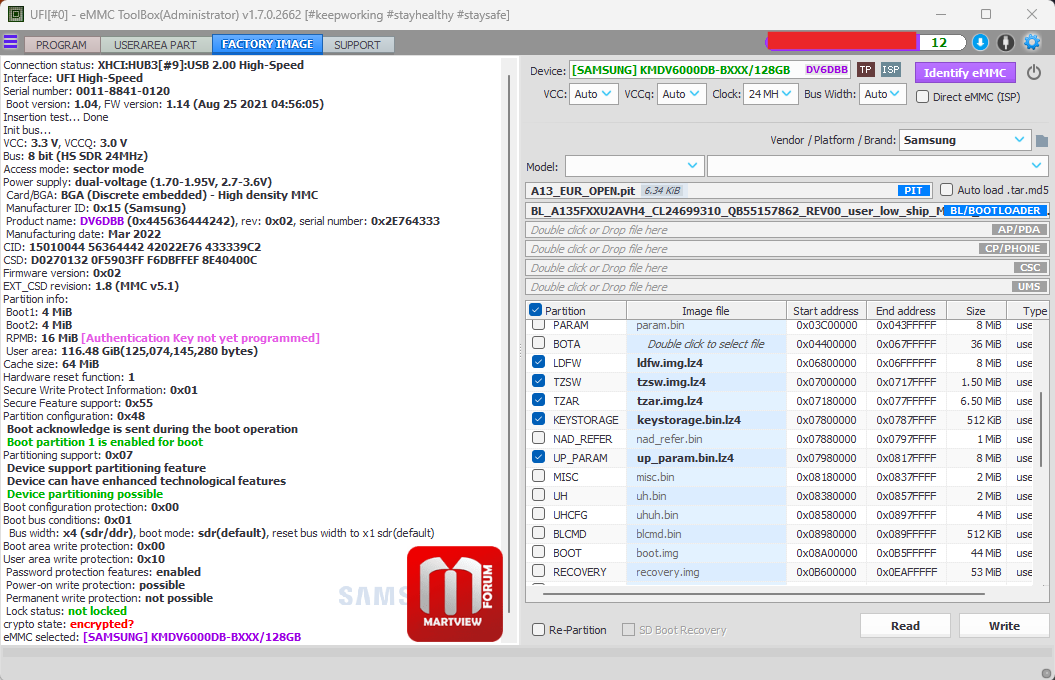Viewport: 1055px width, 680px height.
Task: Click the PIT file tag
Action: pos(913,190)
